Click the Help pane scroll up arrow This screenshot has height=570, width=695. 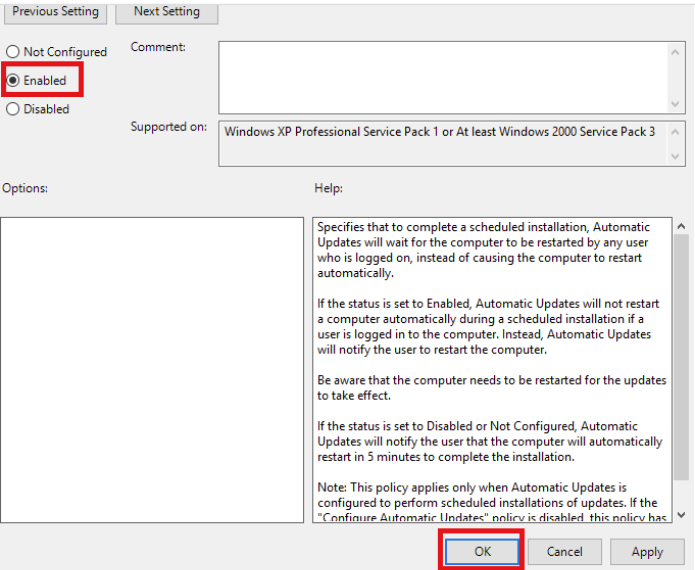point(681,226)
